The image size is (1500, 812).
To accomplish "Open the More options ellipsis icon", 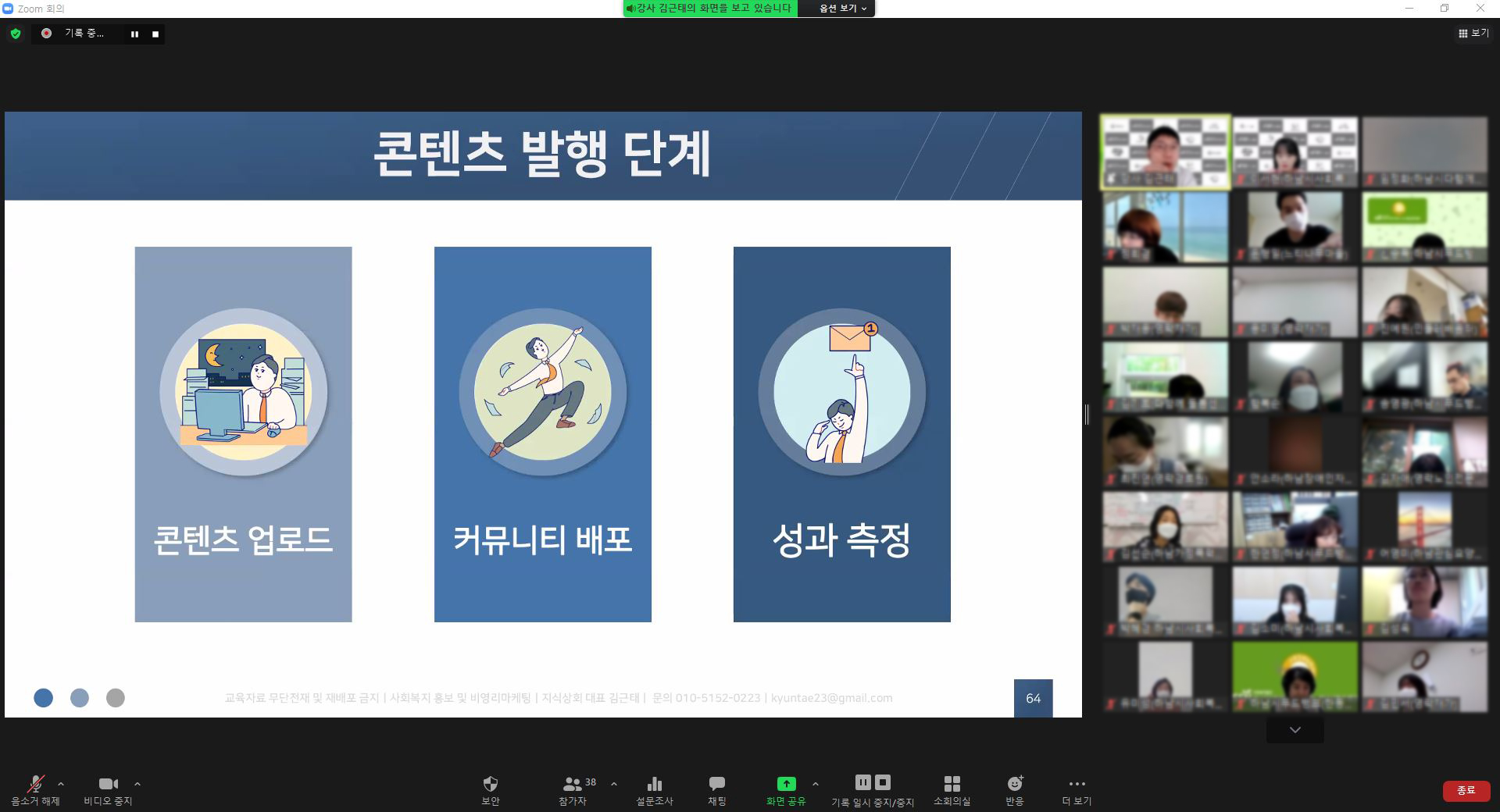I will tap(1077, 784).
